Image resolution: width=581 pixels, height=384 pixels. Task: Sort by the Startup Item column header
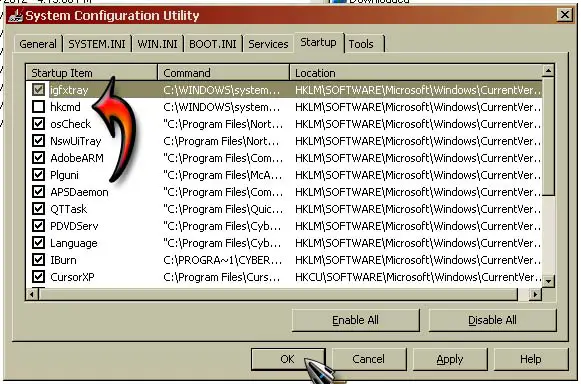click(x=92, y=73)
